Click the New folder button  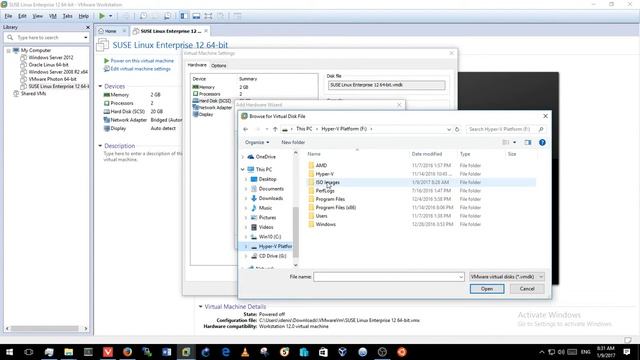point(293,142)
